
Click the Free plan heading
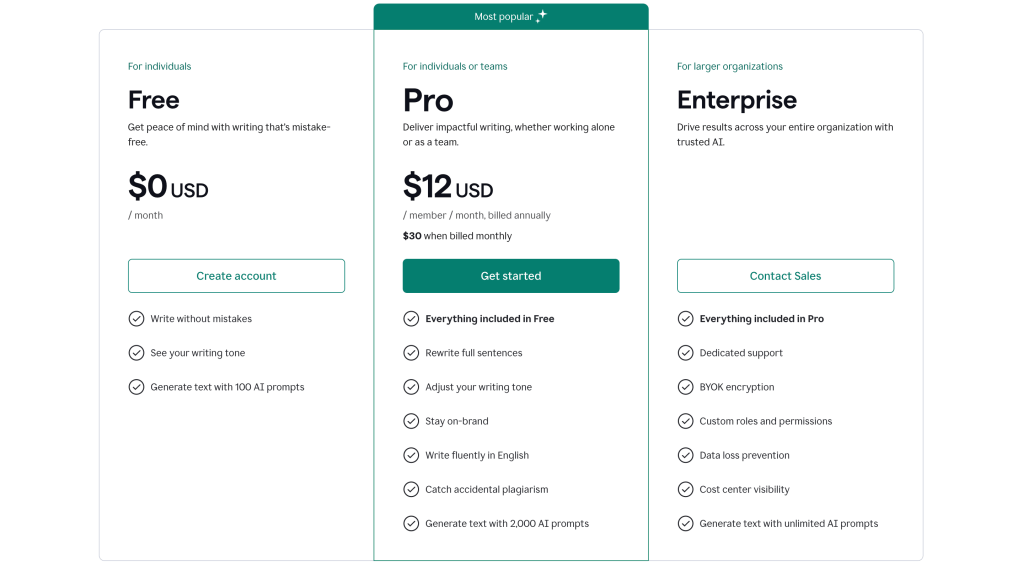[x=154, y=100]
